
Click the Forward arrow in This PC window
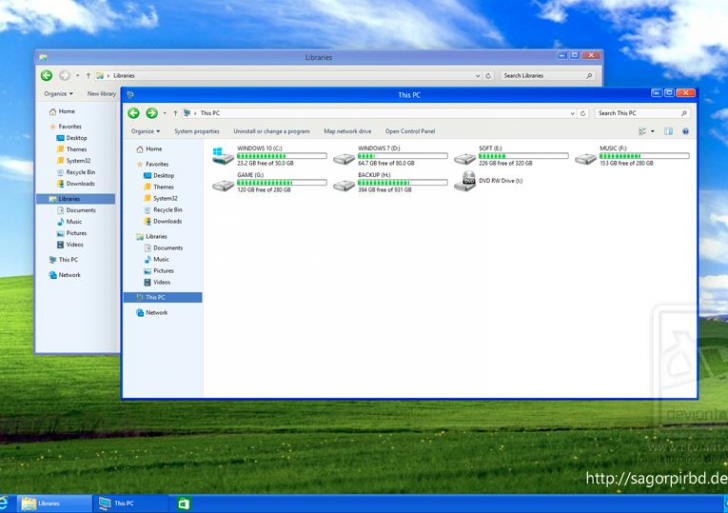(151, 113)
